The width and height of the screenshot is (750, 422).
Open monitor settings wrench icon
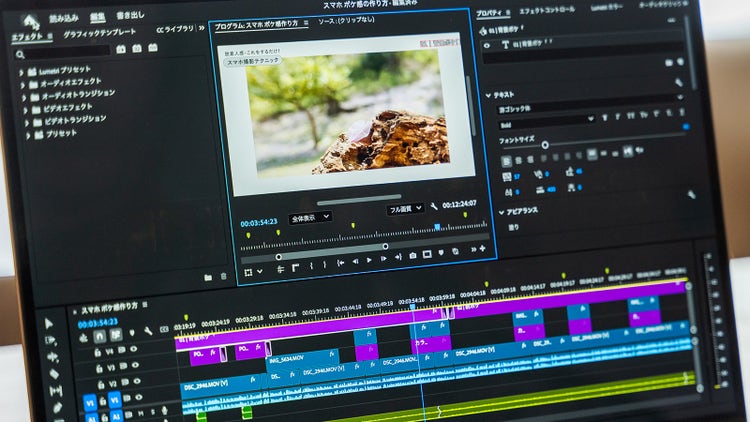(433, 206)
